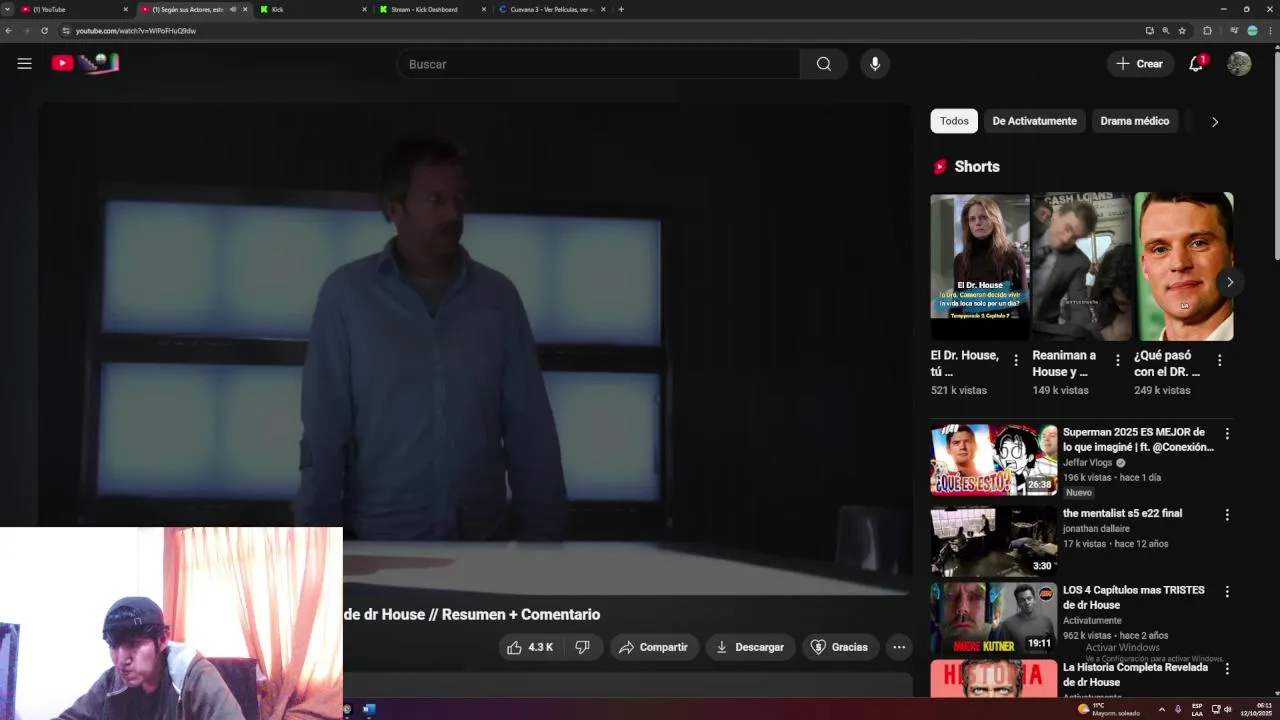The width and height of the screenshot is (1280, 720).
Task: Click the Descargar button
Action: point(750,647)
